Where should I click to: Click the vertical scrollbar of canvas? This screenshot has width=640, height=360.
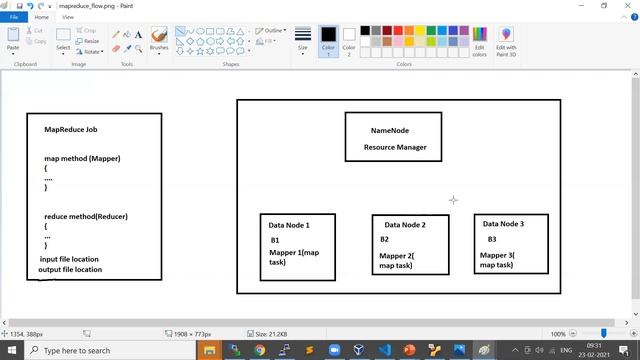[636, 189]
